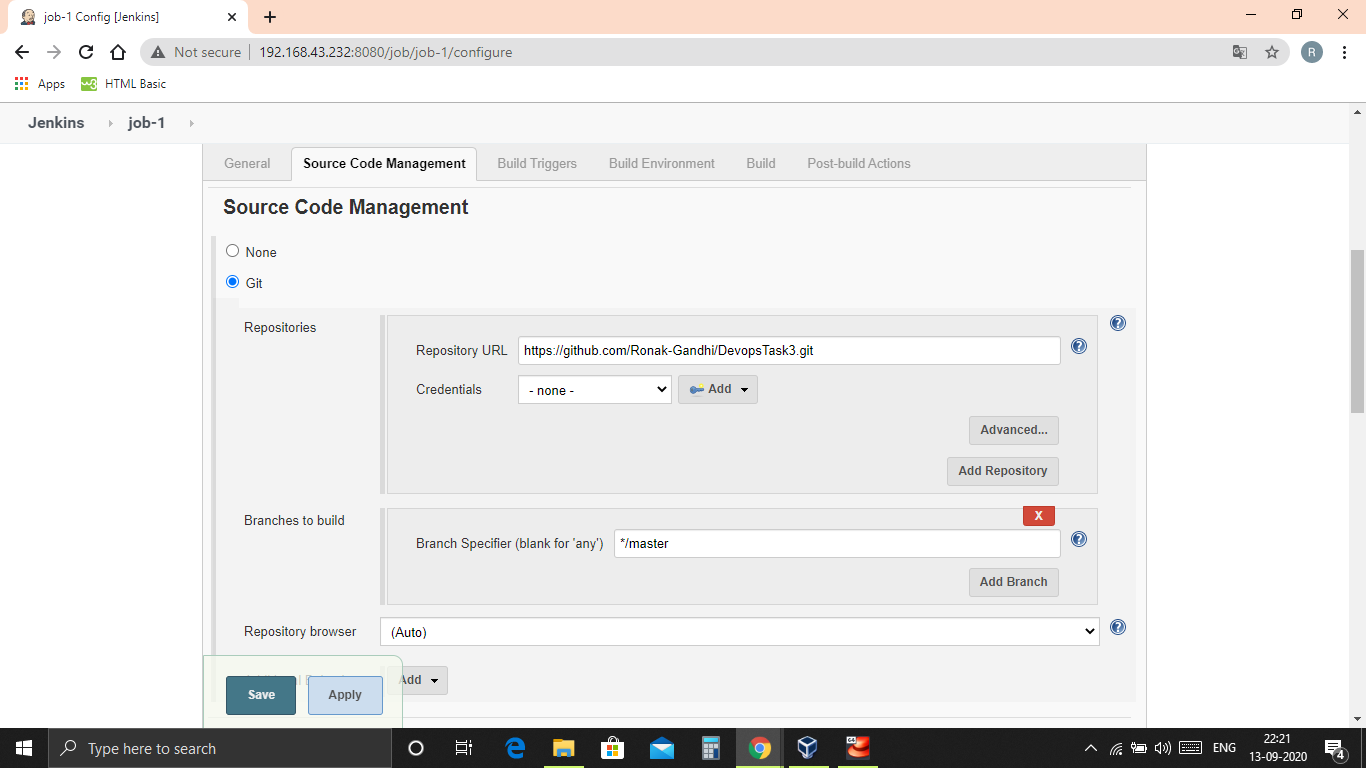Select Git source control option

tap(232, 282)
